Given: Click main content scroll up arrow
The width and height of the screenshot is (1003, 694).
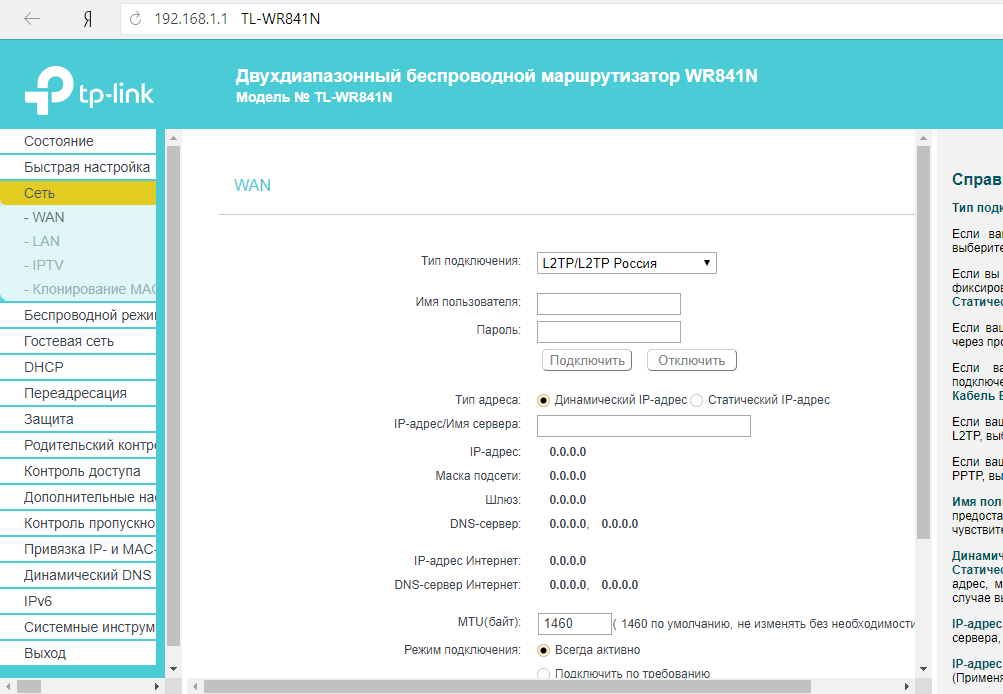Looking at the screenshot, I should tap(923, 138).
